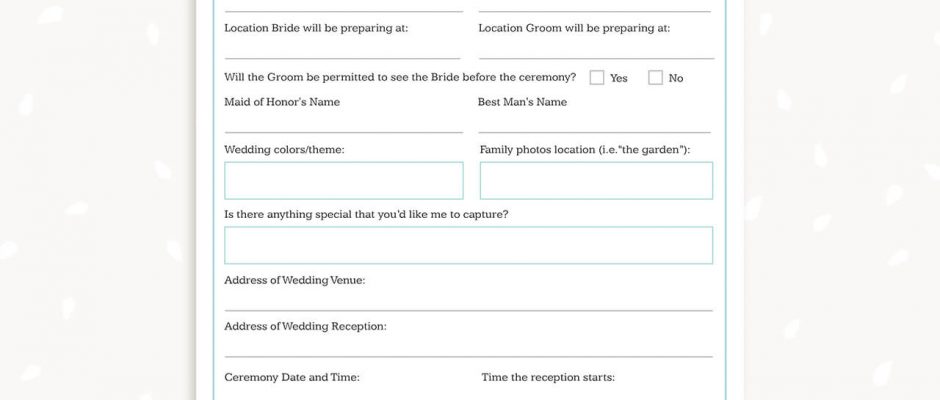Click the "Wedding colors/theme:" label
Image resolution: width=940 pixels, height=400 pixels.
(x=284, y=150)
